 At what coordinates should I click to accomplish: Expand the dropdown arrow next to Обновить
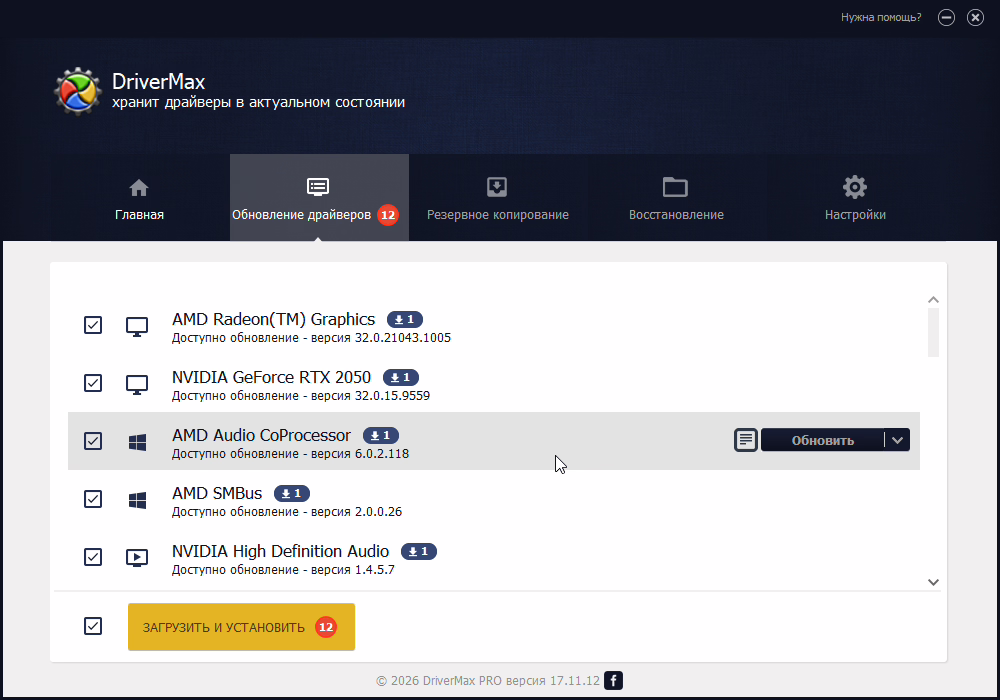coord(897,440)
